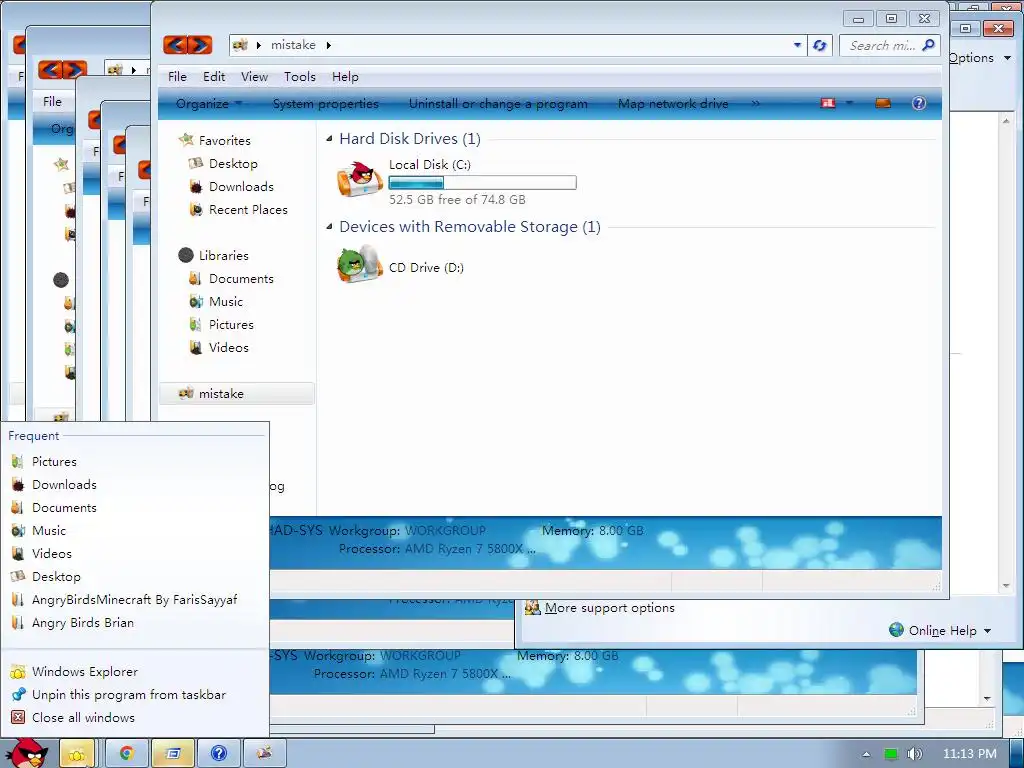The image size is (1024, 768).
Task: Open the File menu
Action: (177, 76)
